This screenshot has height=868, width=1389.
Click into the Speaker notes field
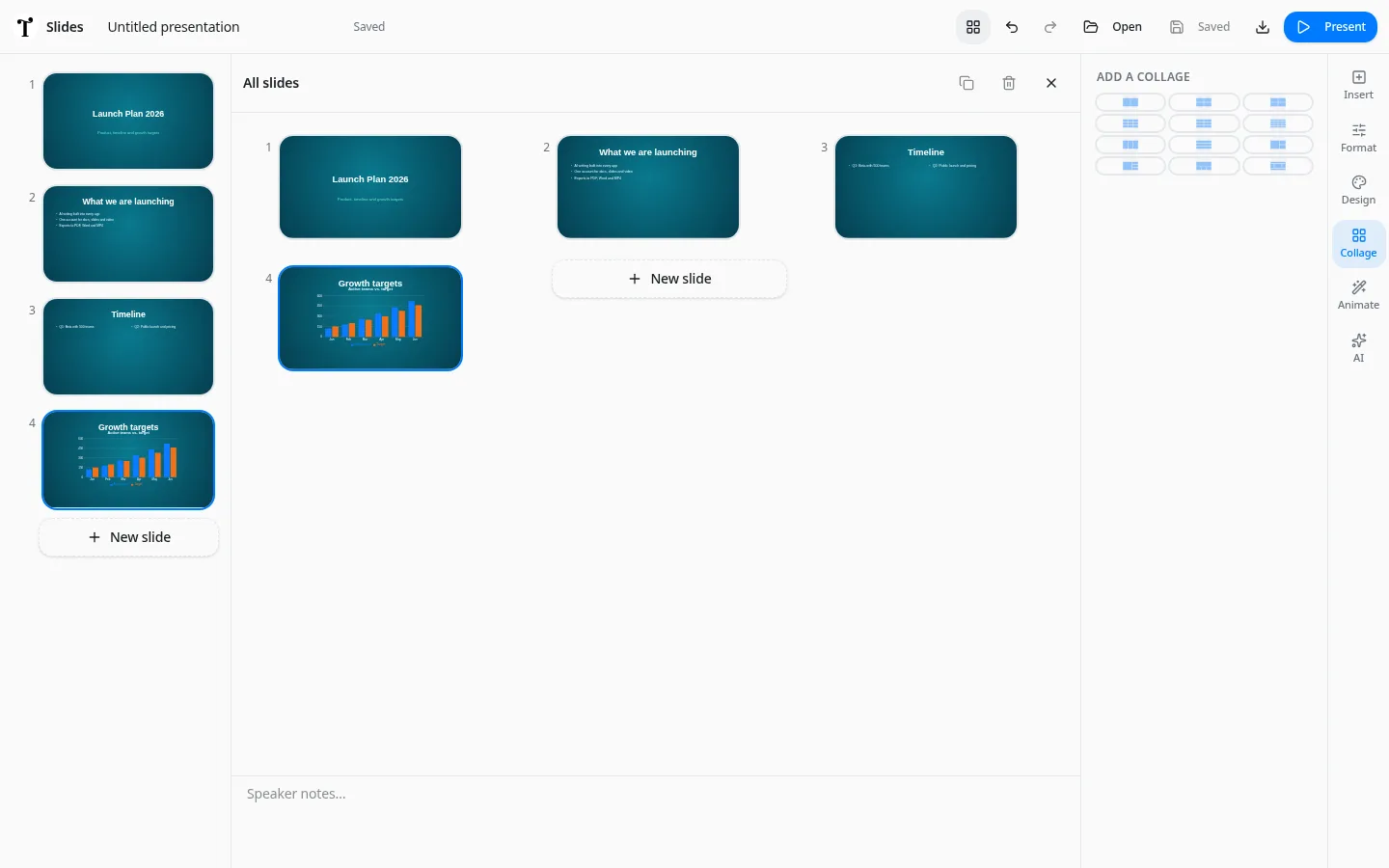(656, 794)
